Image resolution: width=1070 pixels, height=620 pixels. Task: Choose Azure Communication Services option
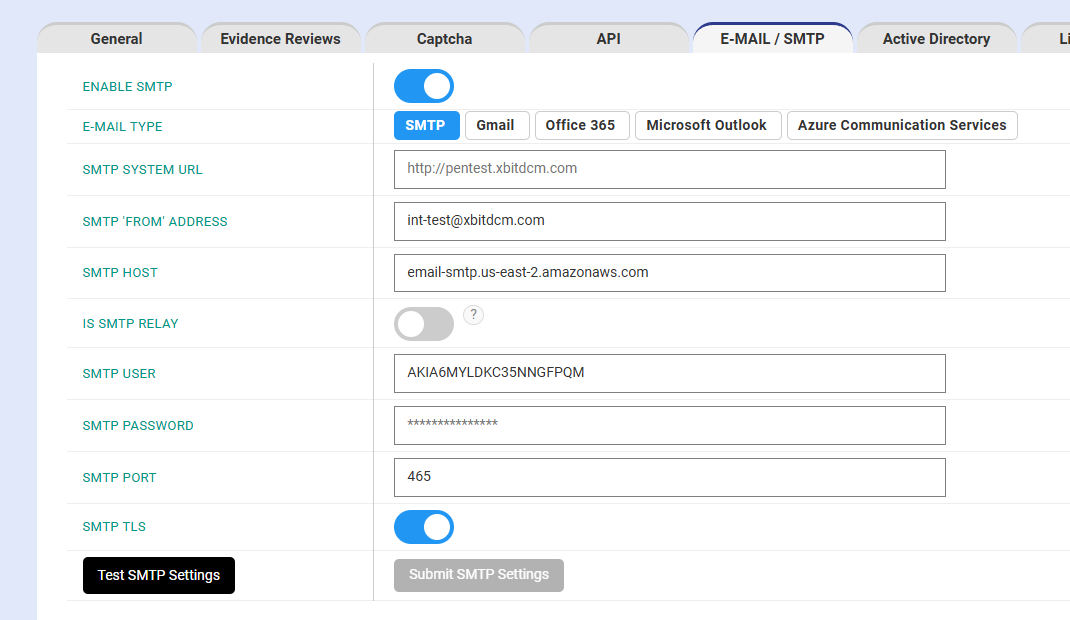(x=902, y=125)
